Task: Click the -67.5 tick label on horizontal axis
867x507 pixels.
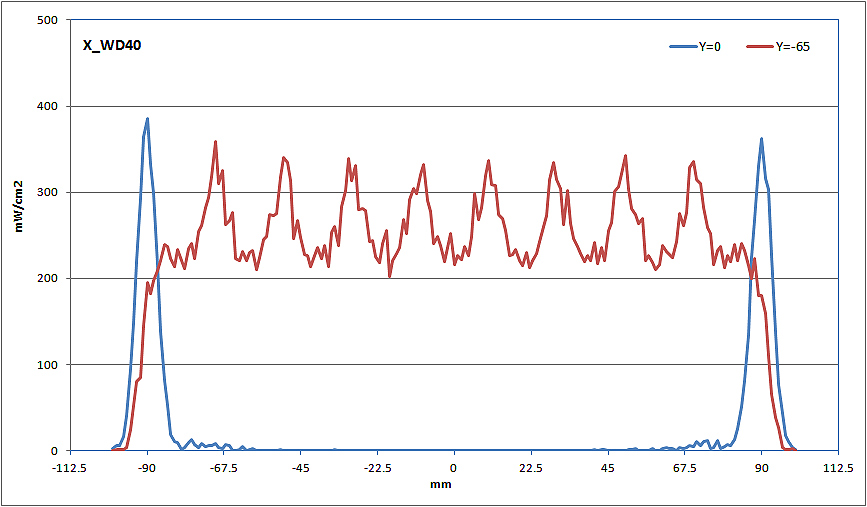Action: (x=223, y=467)
